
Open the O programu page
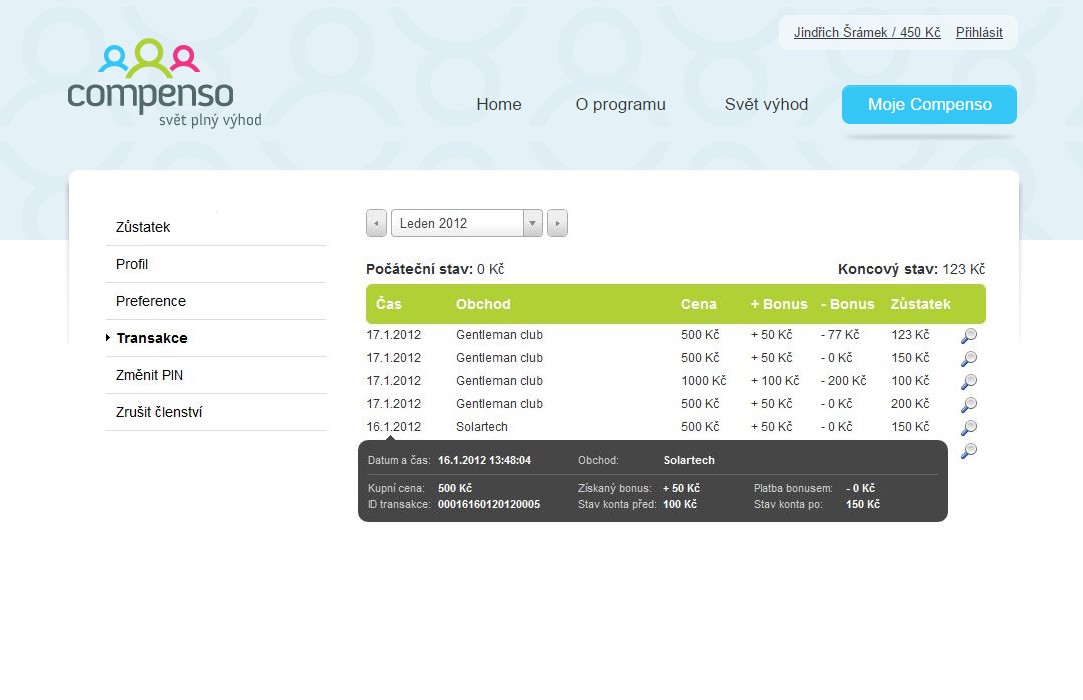click(x=620, y=104)
